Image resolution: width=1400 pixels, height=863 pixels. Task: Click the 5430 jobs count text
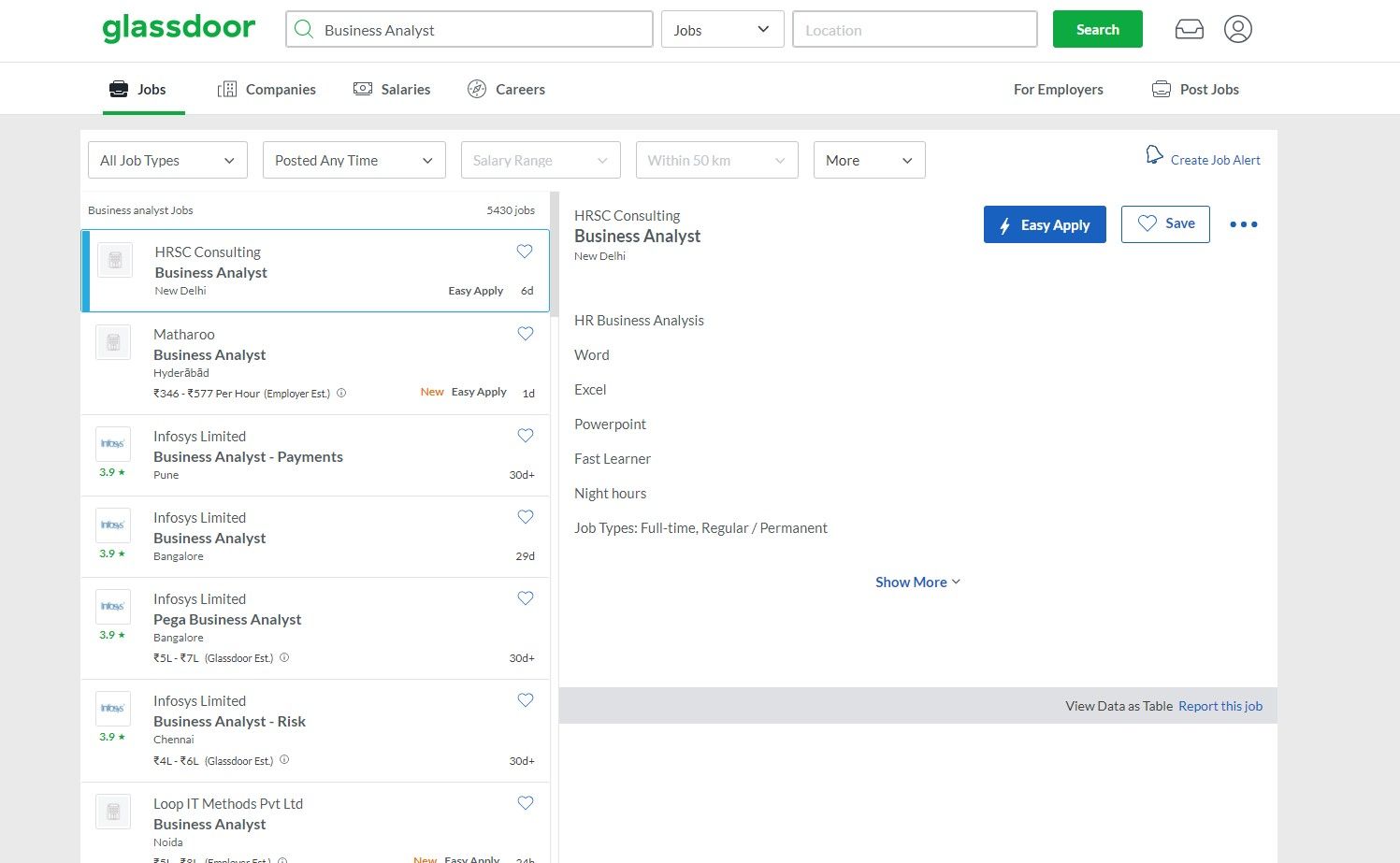point(511,210)
